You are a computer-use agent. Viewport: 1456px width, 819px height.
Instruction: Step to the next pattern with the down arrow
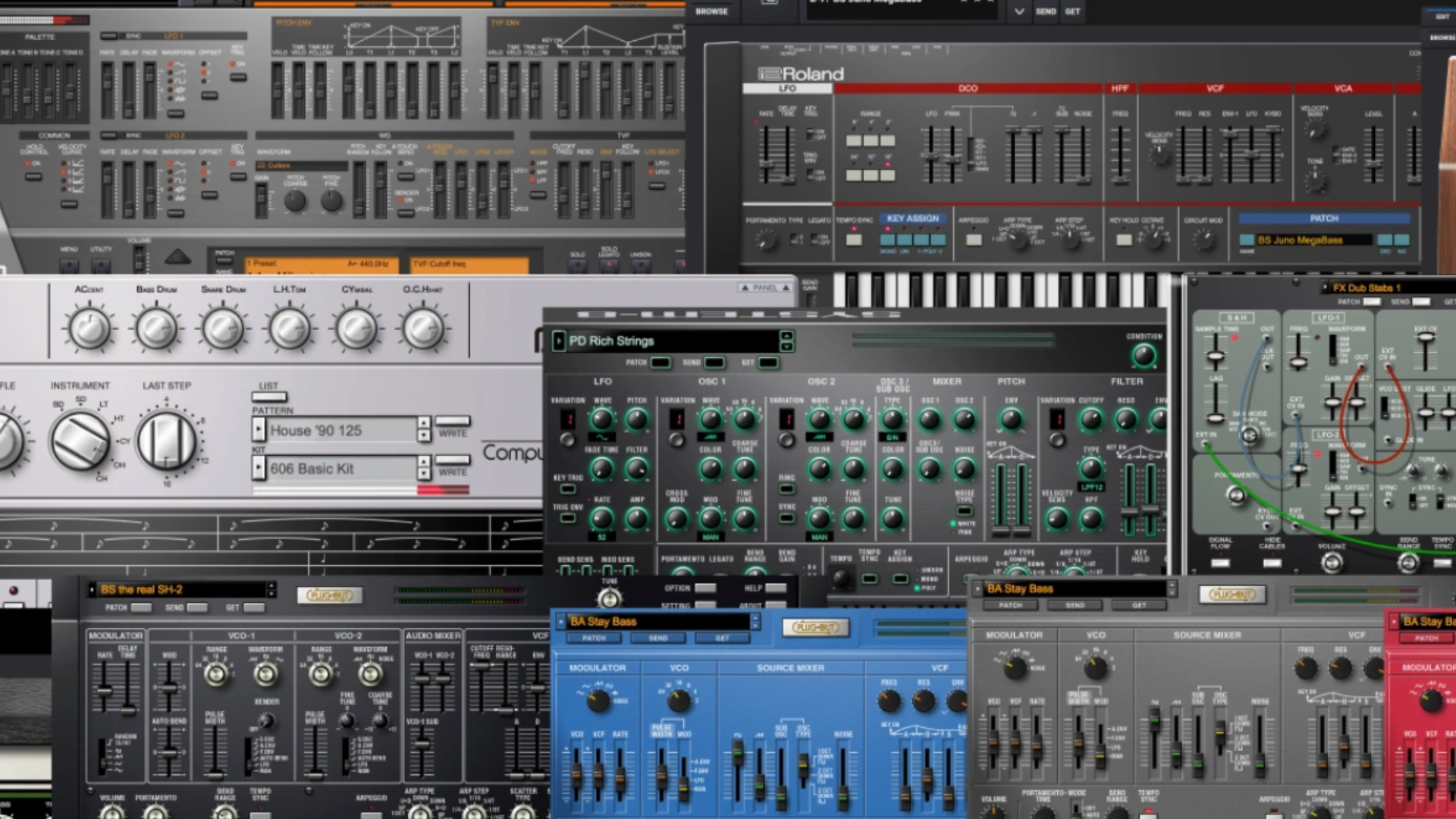pyautogui.click(x=424, y=435)
